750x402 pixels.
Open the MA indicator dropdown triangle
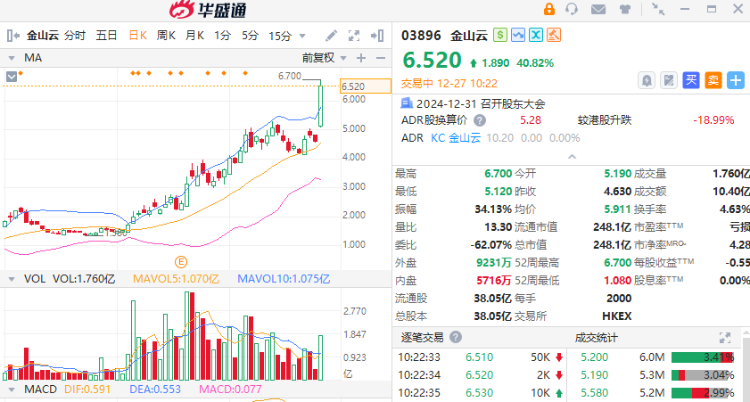click(x=11, y=58)
